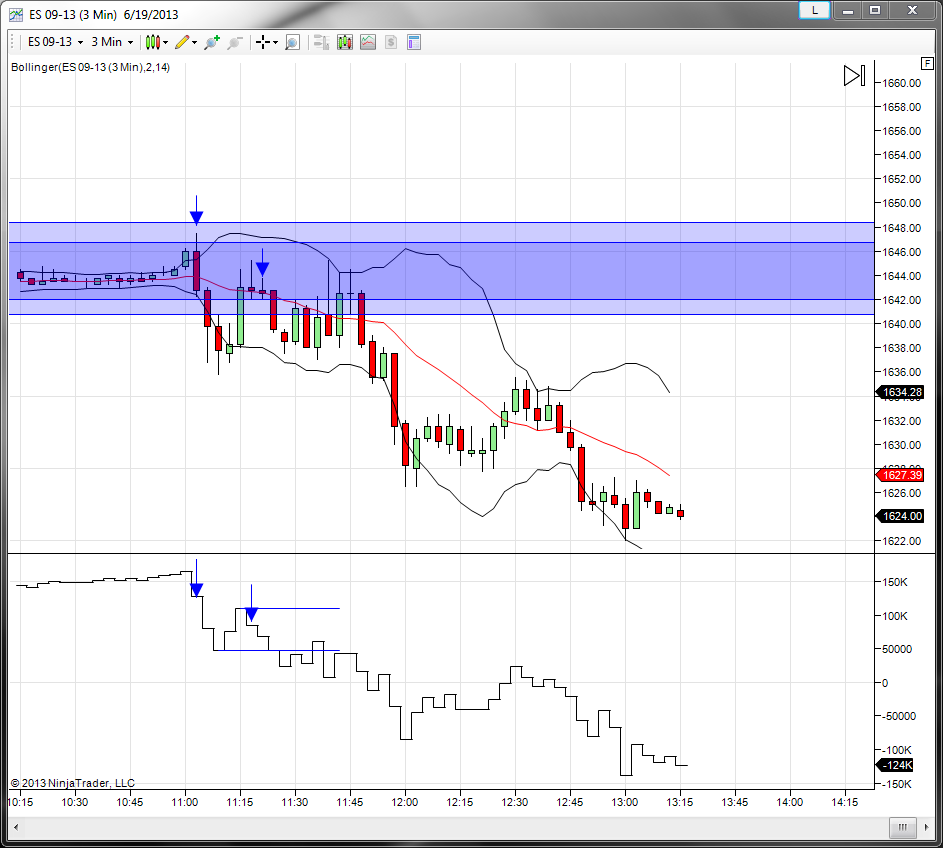
Task: Click the 150K axis label in lower panel
Action: coord(895,582)
